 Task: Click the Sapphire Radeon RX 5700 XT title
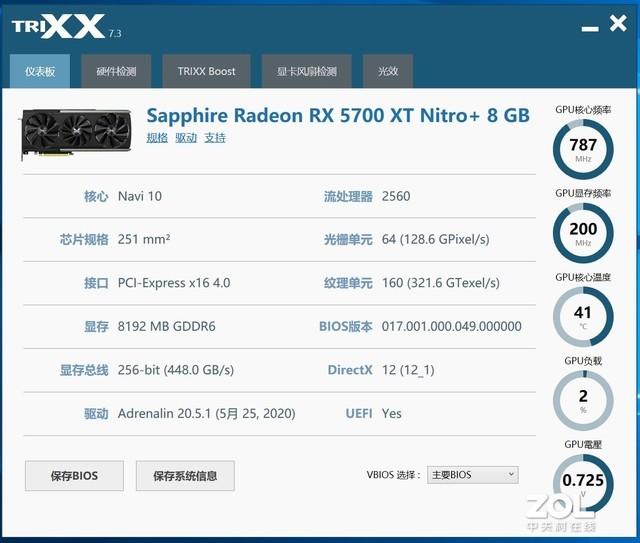click(338, 115)
